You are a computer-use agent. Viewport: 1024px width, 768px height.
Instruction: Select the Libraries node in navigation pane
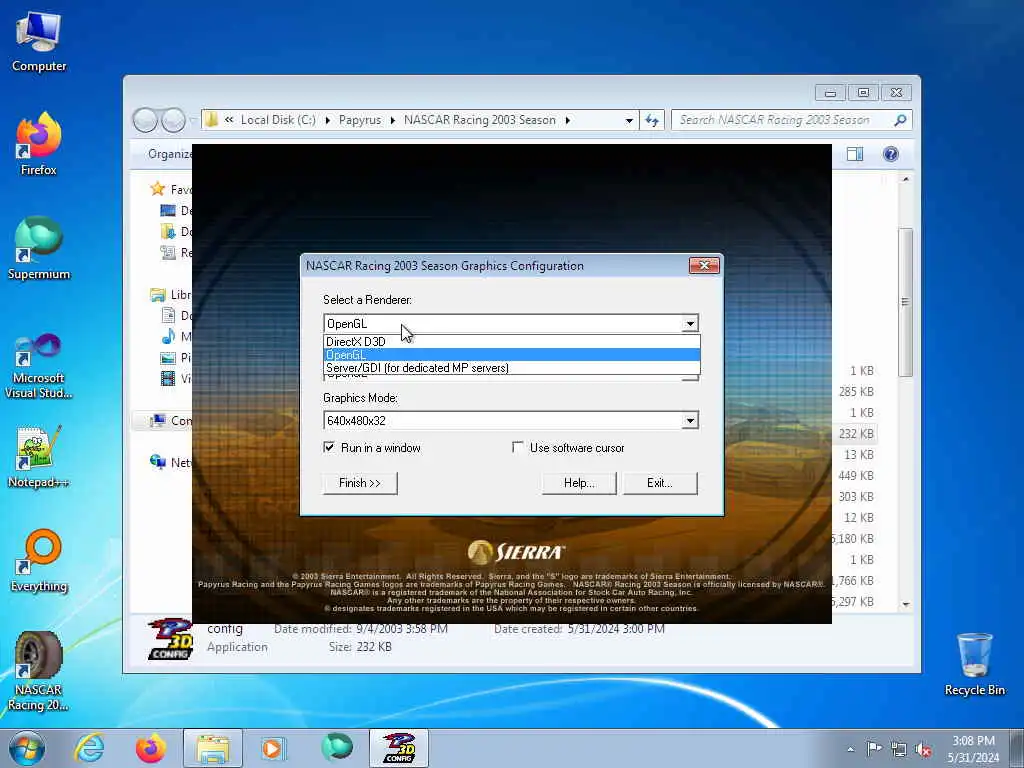(x=170, y=295)
